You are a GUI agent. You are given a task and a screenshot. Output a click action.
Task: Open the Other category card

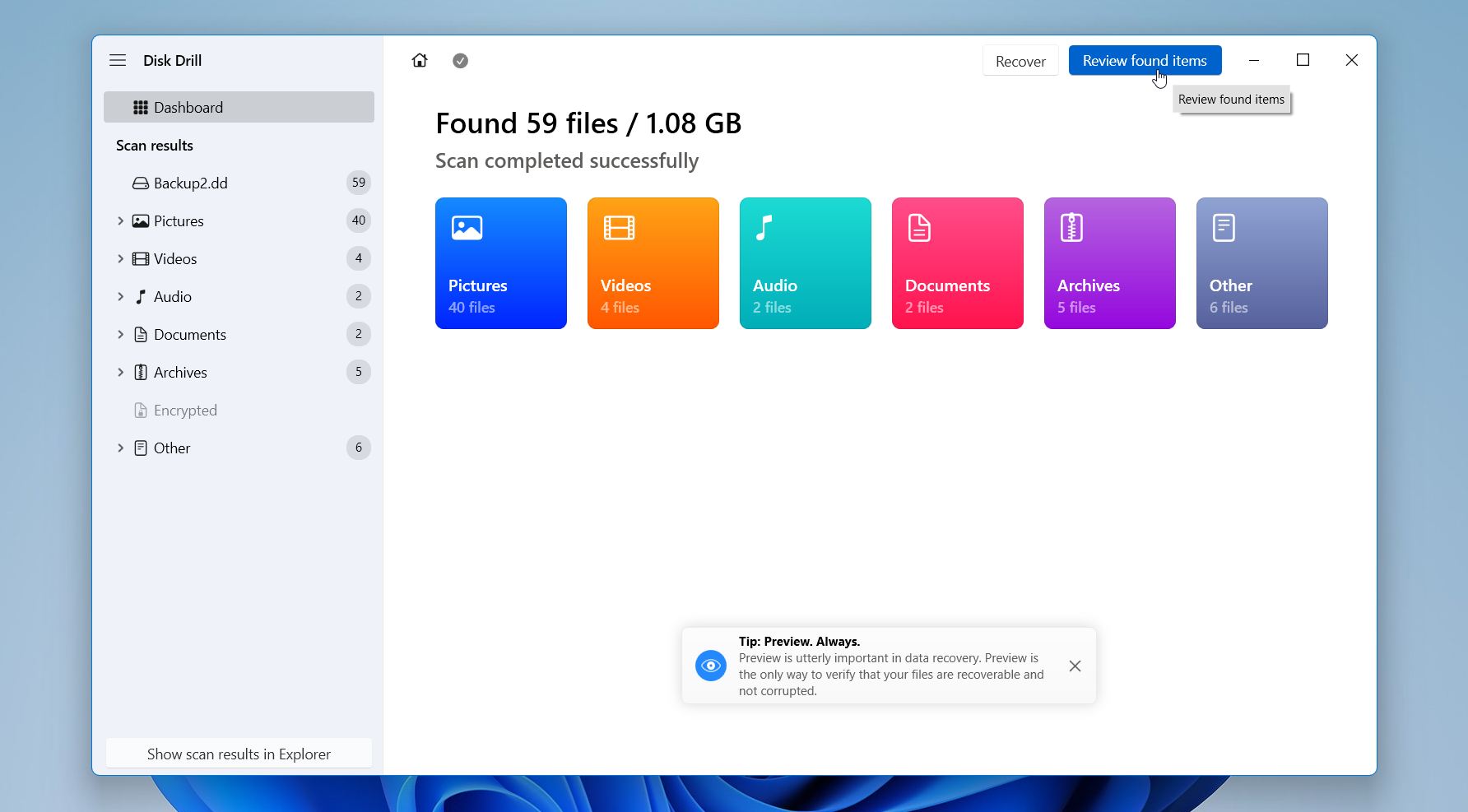[1262, 263]
